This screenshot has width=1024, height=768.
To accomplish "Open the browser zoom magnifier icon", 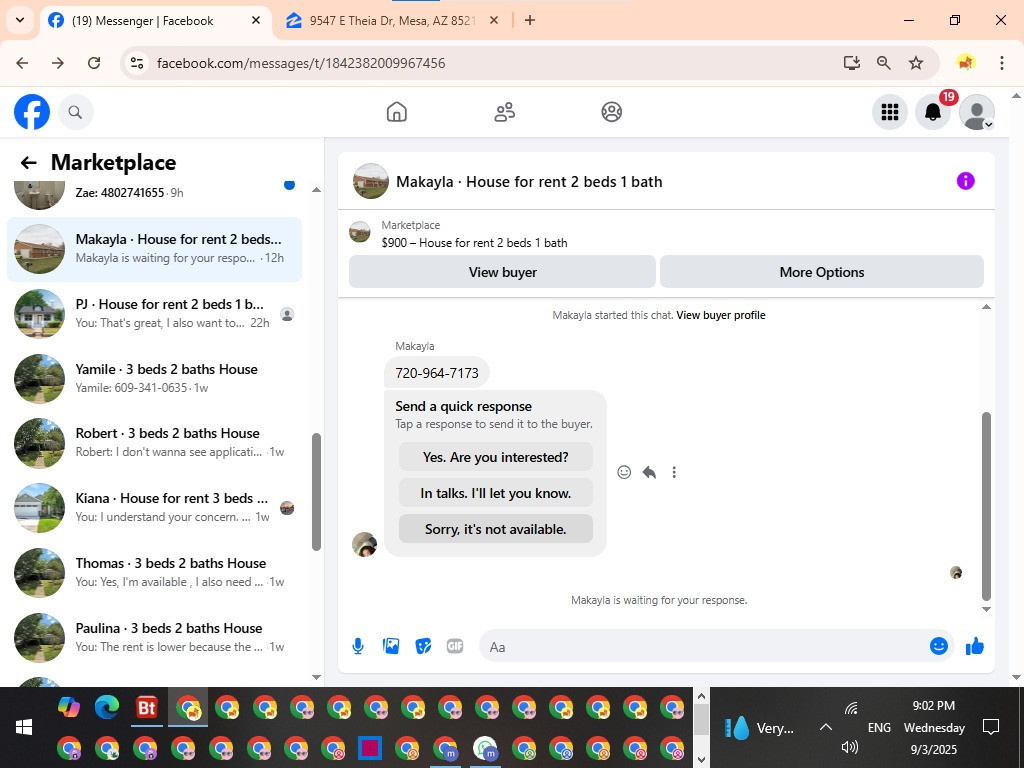I will tap(884, 63).
